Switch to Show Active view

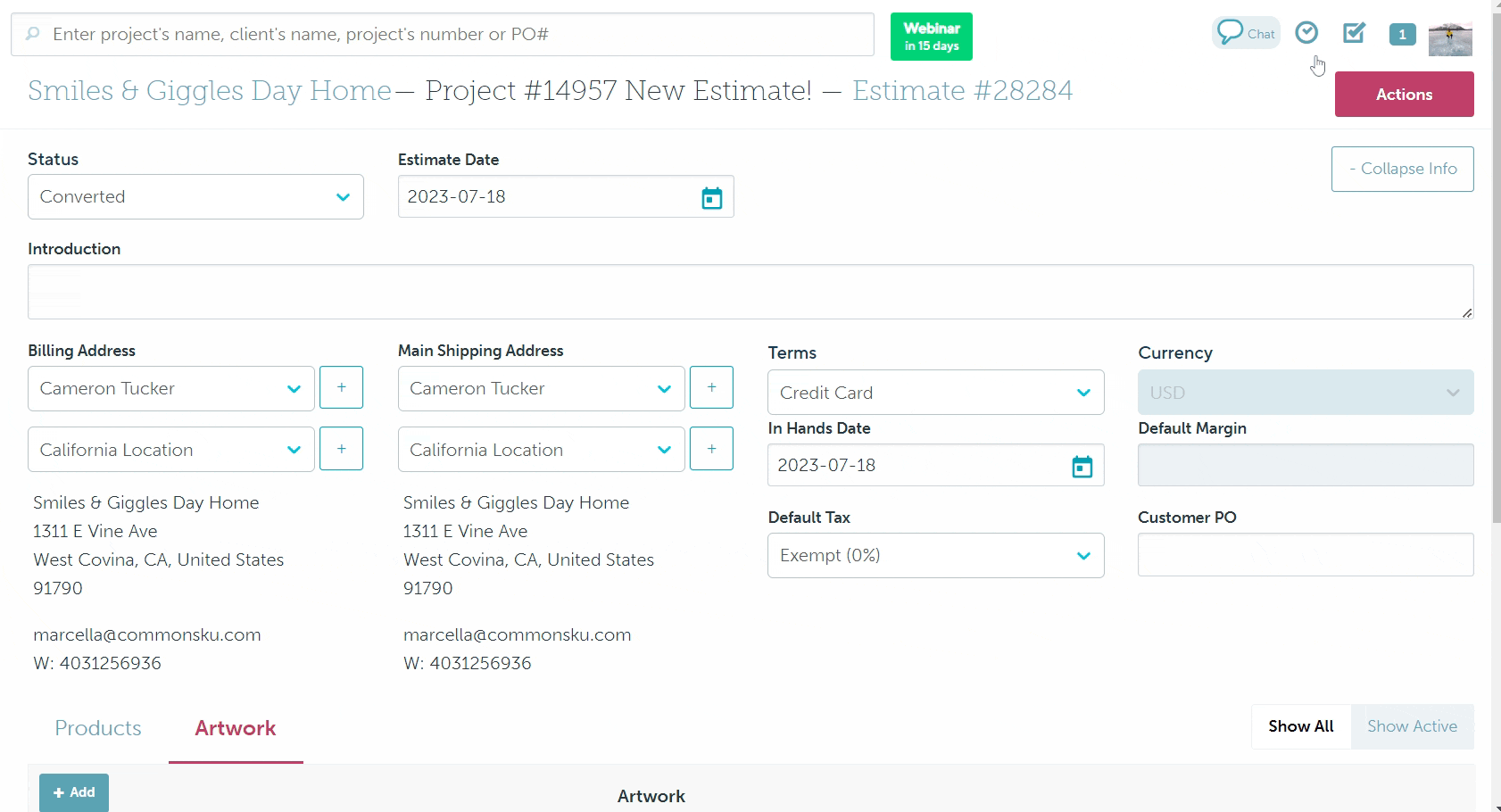pos(1413,726)
